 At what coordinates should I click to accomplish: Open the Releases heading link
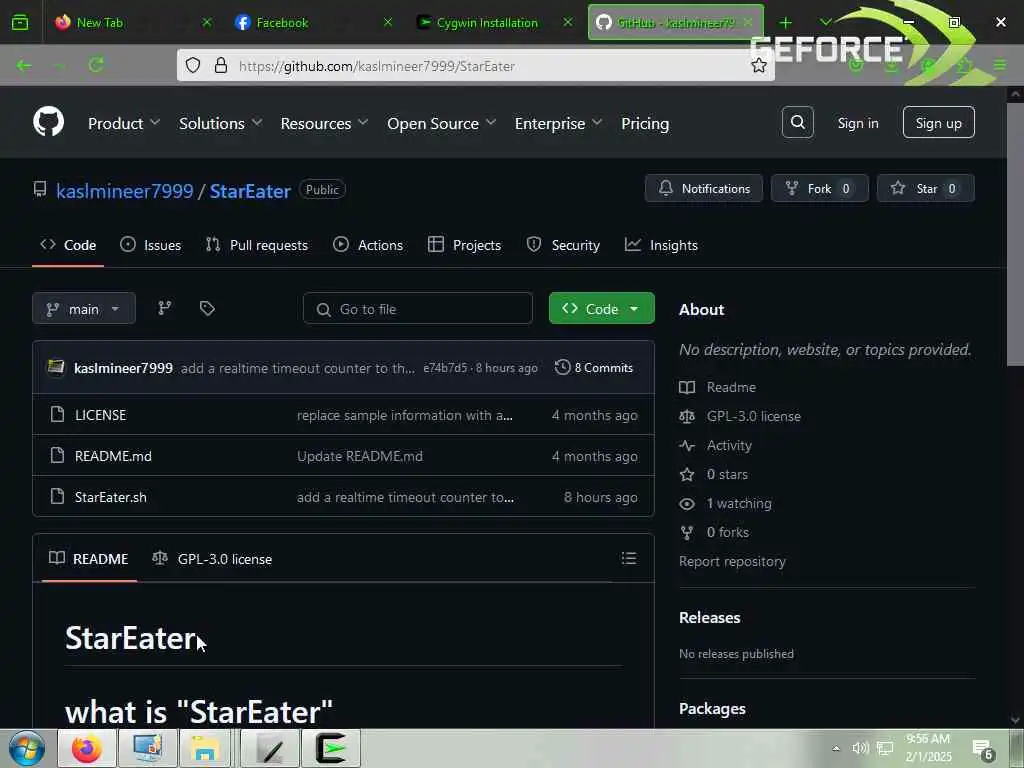tap(709, 617)
